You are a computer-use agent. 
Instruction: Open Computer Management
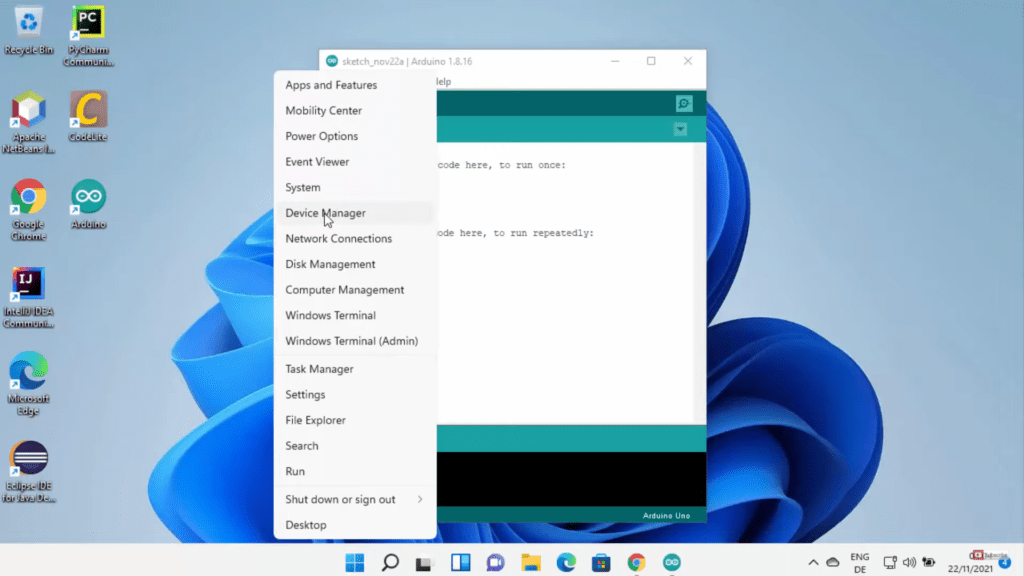(x=355, y=289)
